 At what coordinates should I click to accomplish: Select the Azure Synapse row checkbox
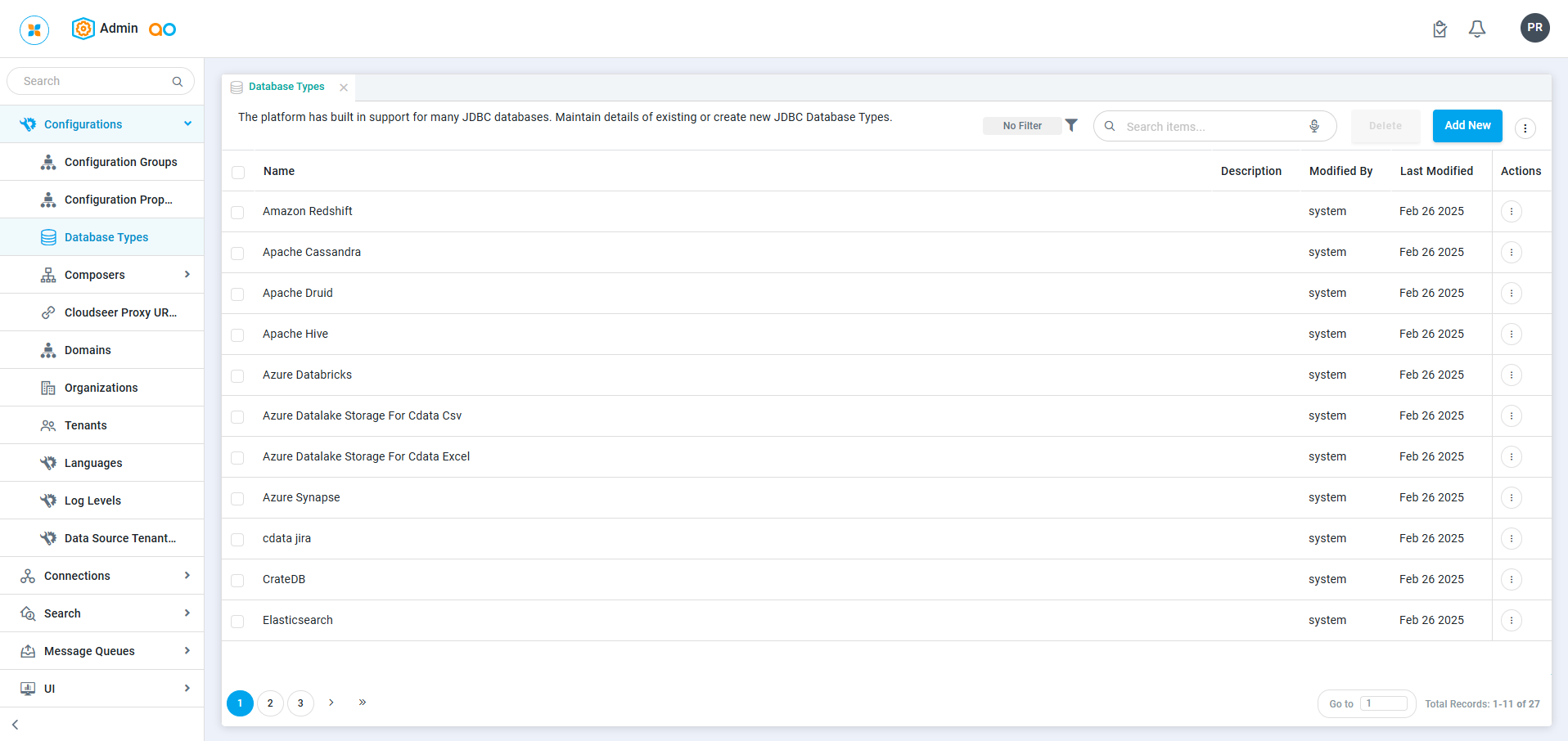[x=237, y=499]
